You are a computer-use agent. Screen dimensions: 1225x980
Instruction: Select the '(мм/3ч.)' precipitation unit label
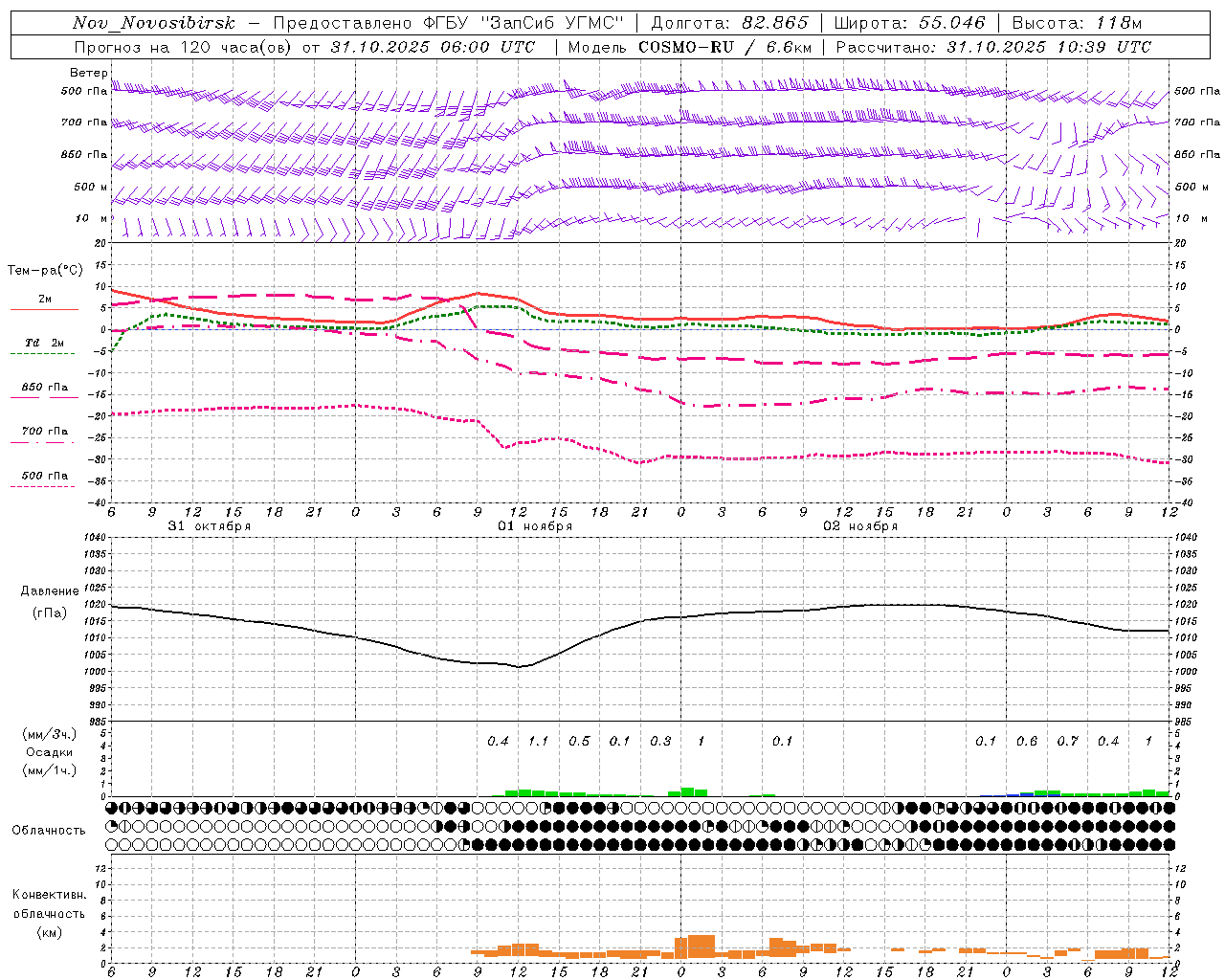tap(49, 734)
